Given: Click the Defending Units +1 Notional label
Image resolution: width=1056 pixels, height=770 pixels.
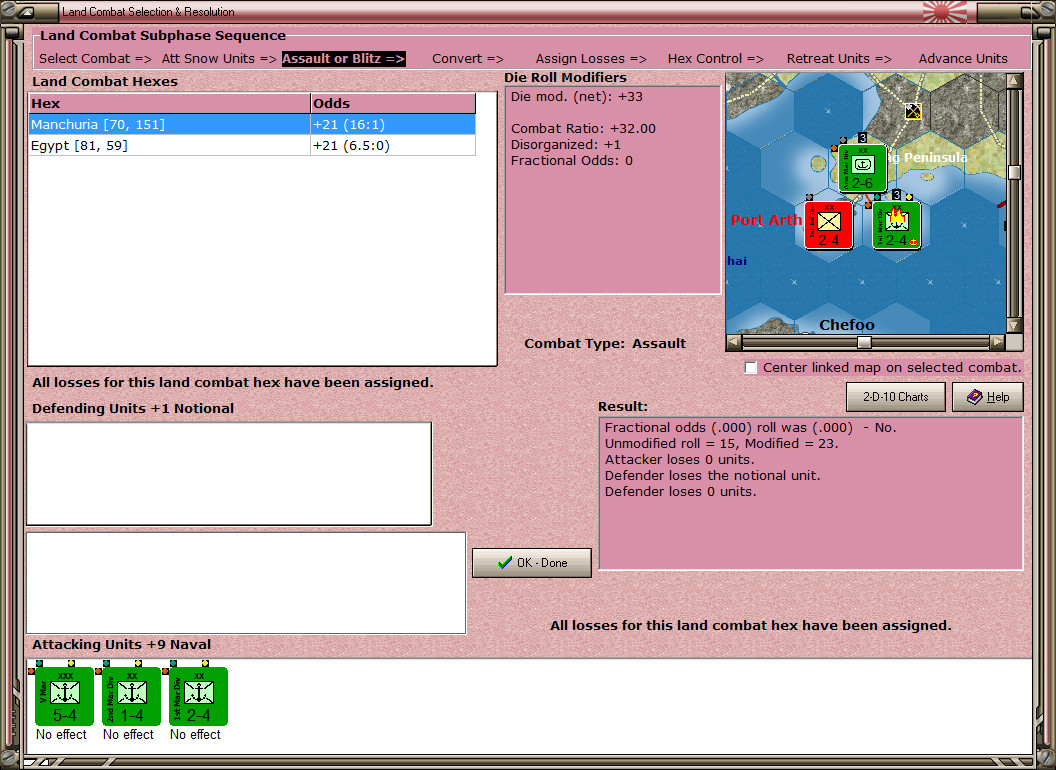Looking at the screenshot, I should pyautogui.click(x=133, y=408).
